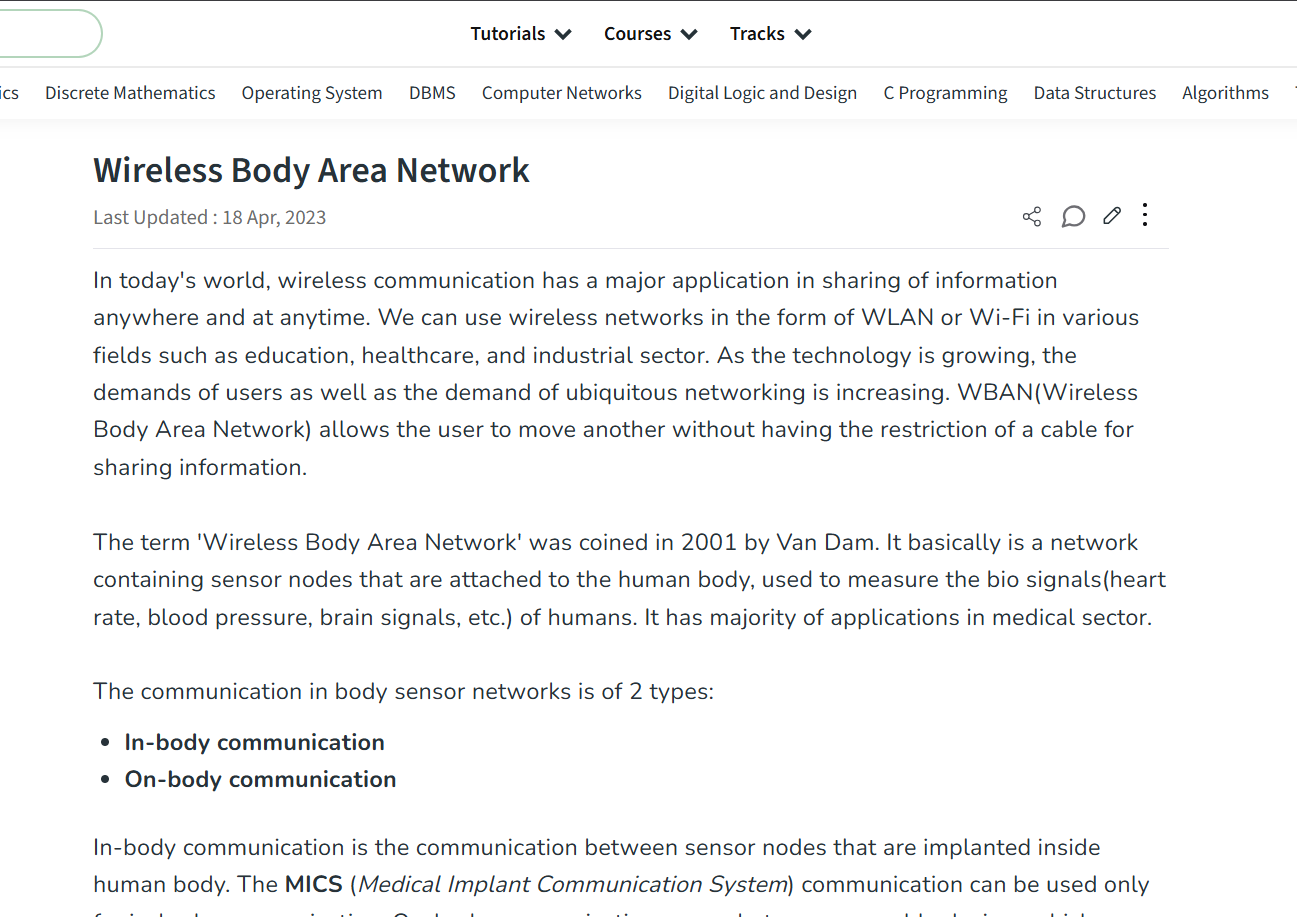Click the Last Updated date text

pyautogui.click(x=209, y=217)
